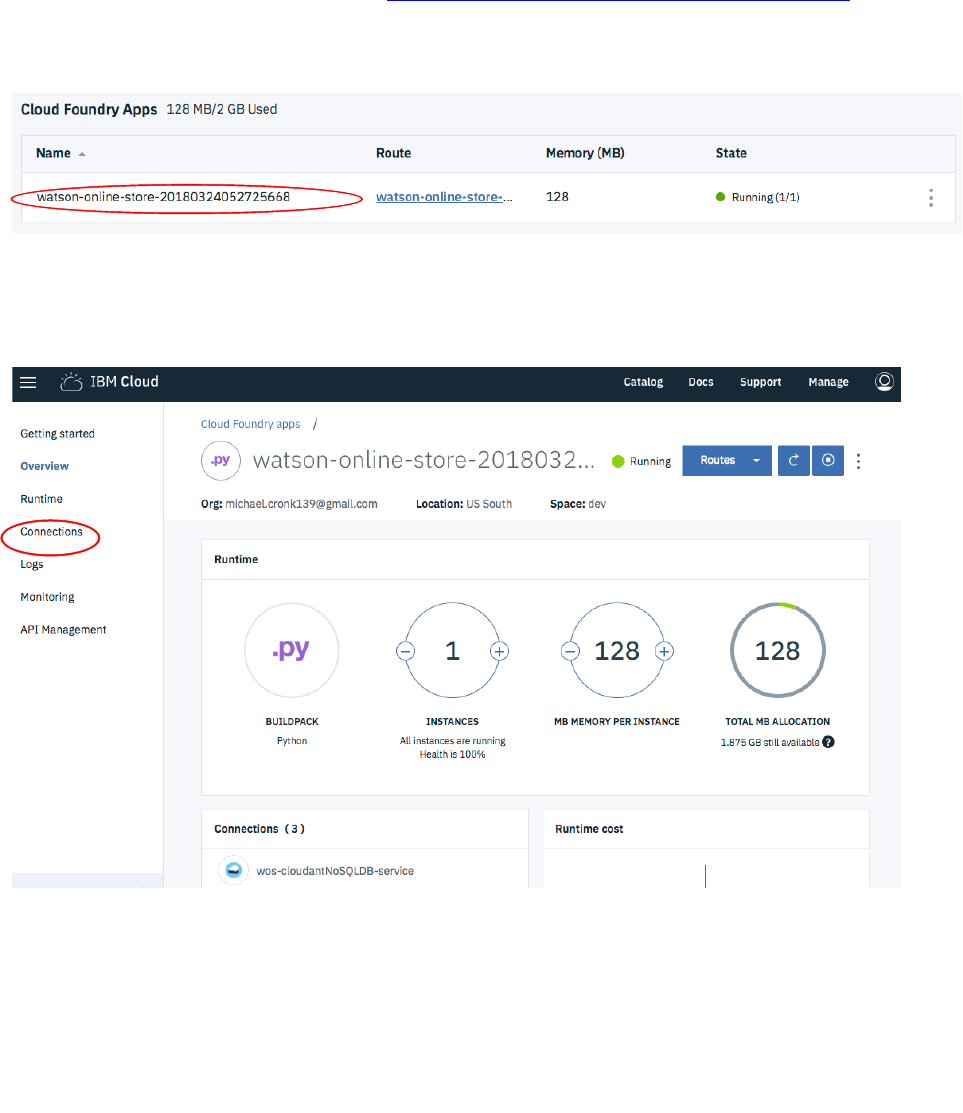Image resolution: width=963 pixels, height=1113 pixels.
Task: Click the green Running status near app title
Action: pos(642,461)
